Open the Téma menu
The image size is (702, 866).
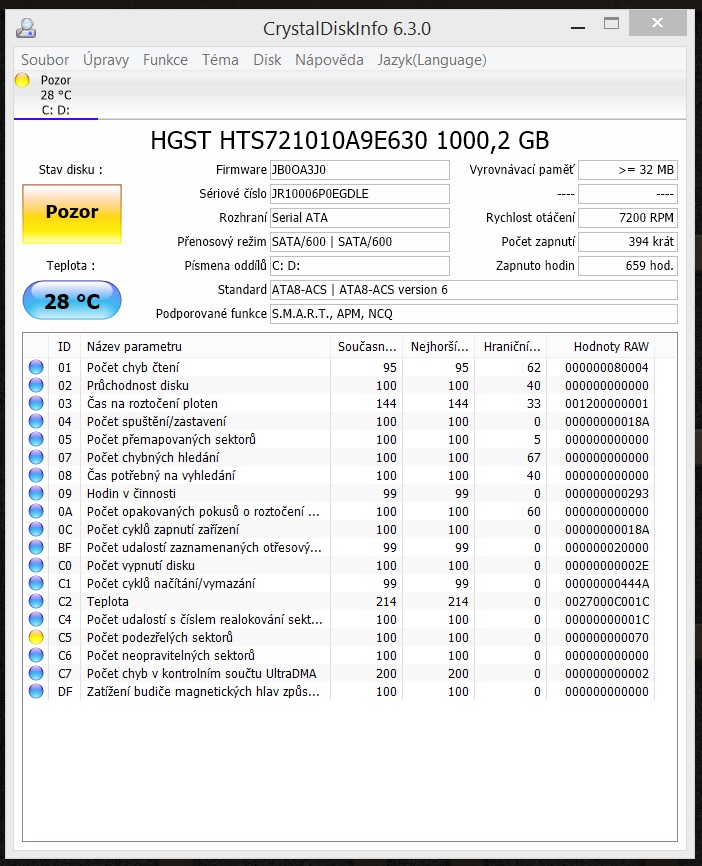click(x=220, y=60)
